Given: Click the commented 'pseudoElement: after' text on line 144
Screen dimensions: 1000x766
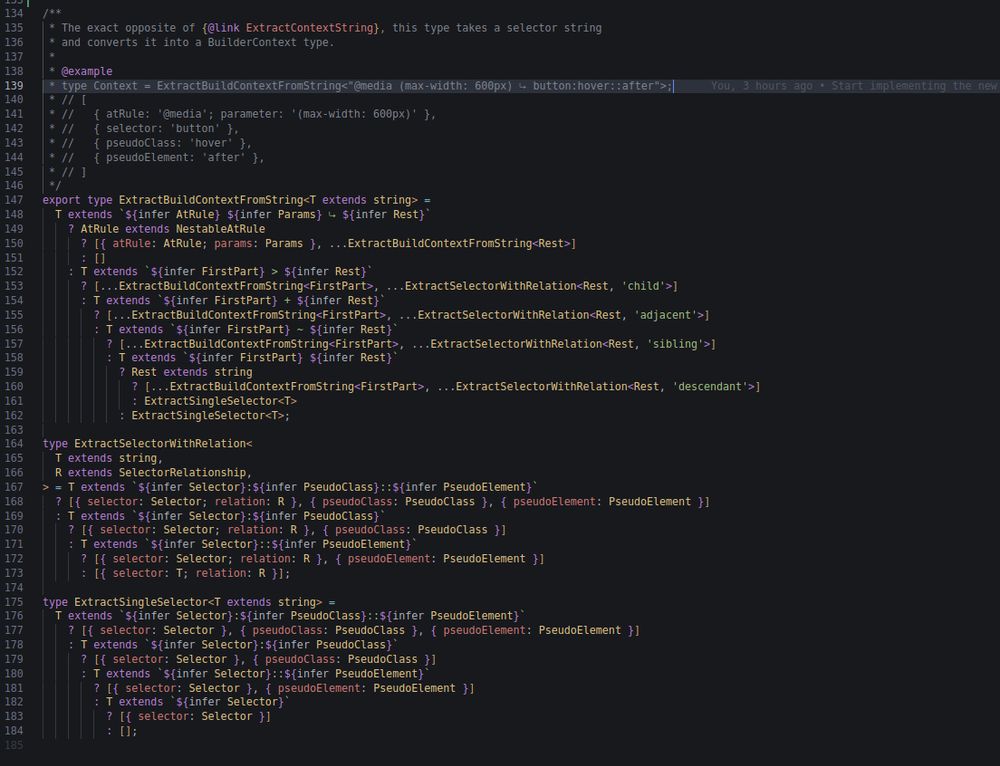Looking at the screenshot, I should [x=175, y=157].
